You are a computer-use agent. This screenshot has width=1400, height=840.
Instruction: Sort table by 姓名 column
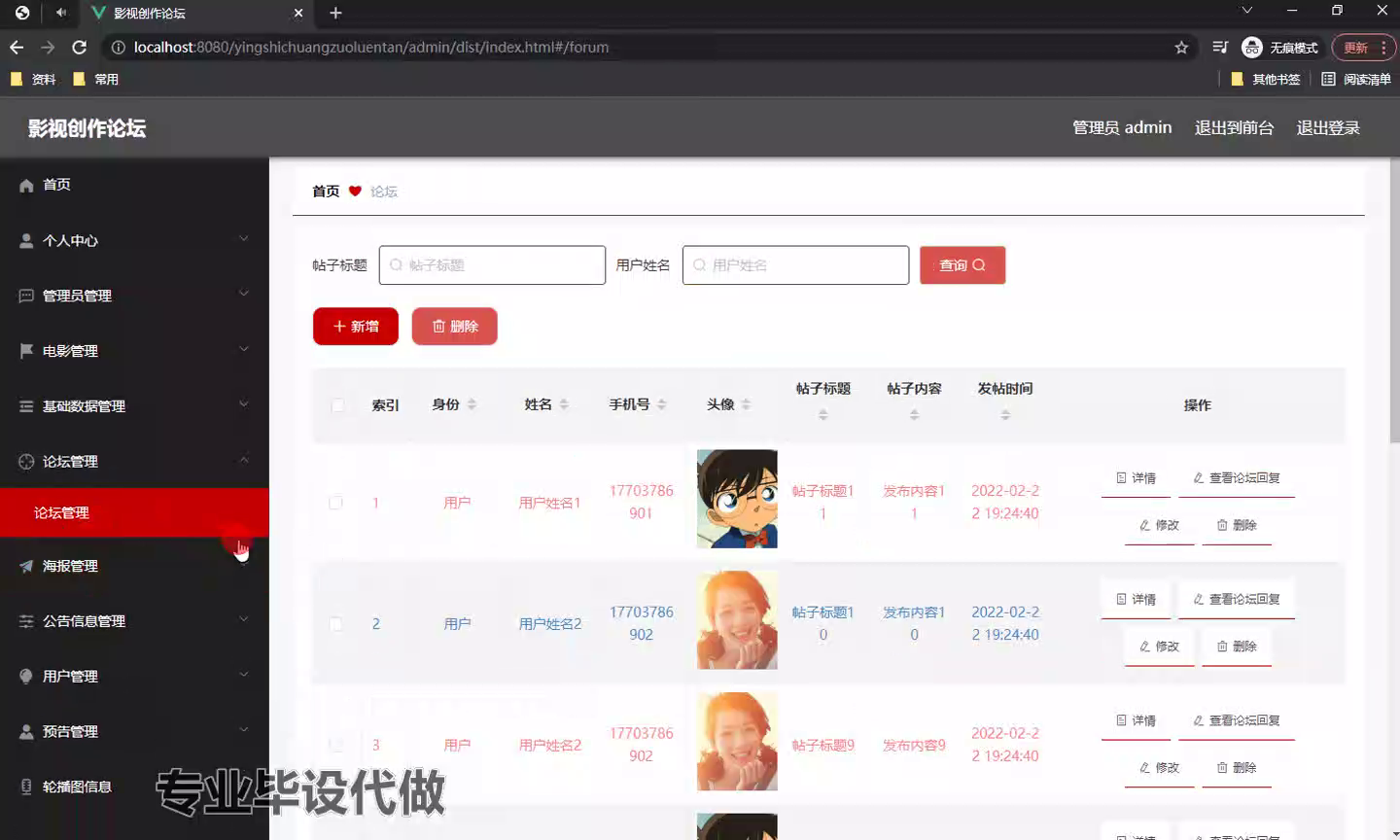[x=564, y=404]
